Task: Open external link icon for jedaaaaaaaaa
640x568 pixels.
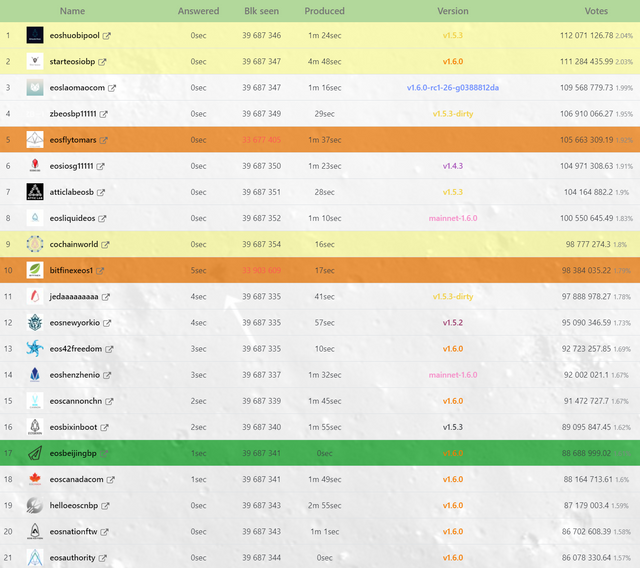Action: coord(106,297)
